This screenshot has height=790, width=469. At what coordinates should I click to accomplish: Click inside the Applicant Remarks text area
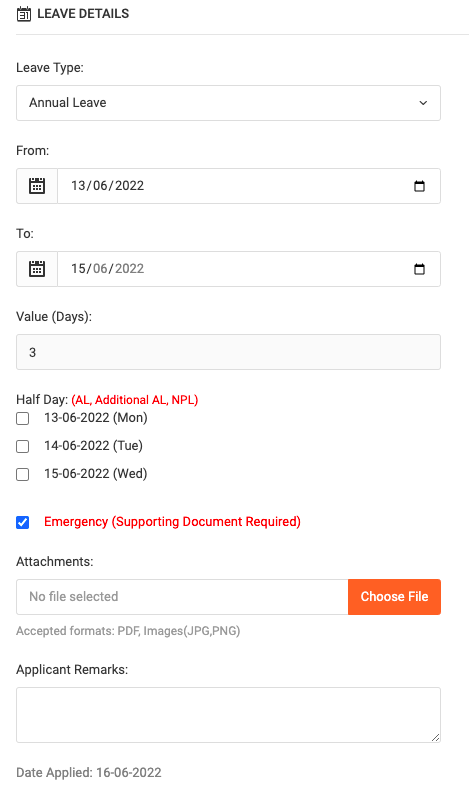point(228,715)
